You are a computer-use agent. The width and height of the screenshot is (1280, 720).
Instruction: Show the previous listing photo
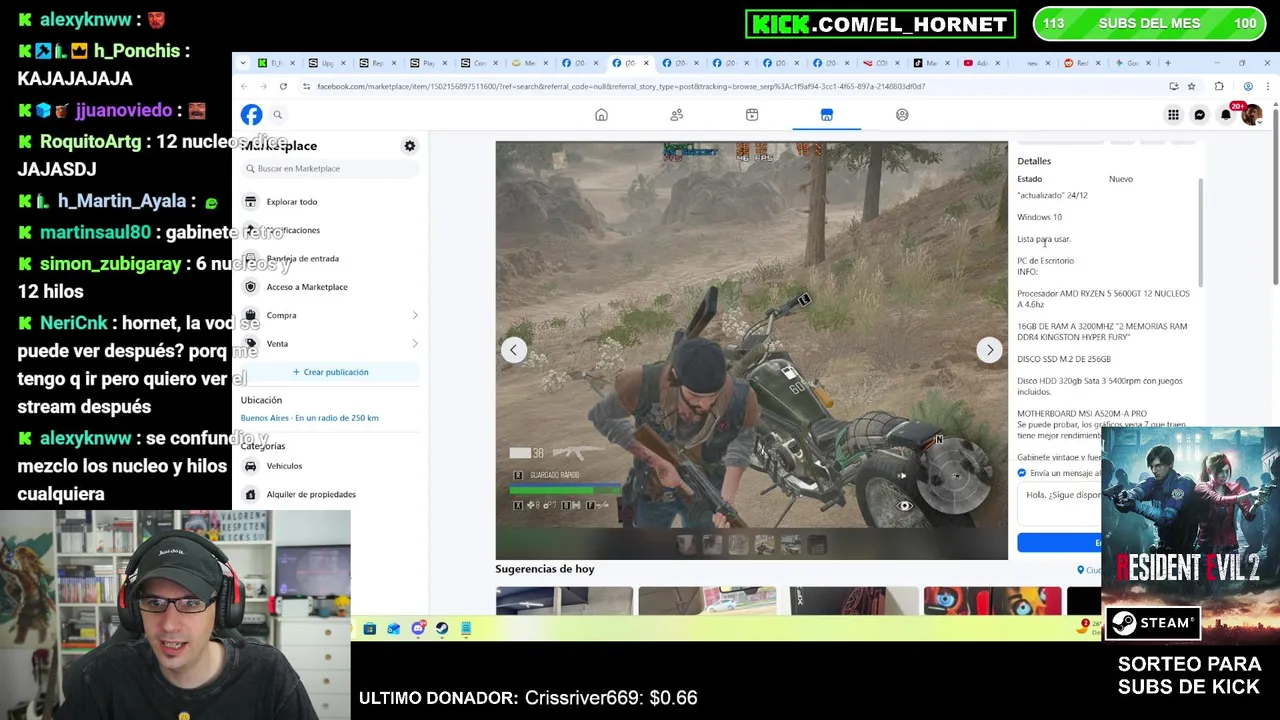click(514, 350)
